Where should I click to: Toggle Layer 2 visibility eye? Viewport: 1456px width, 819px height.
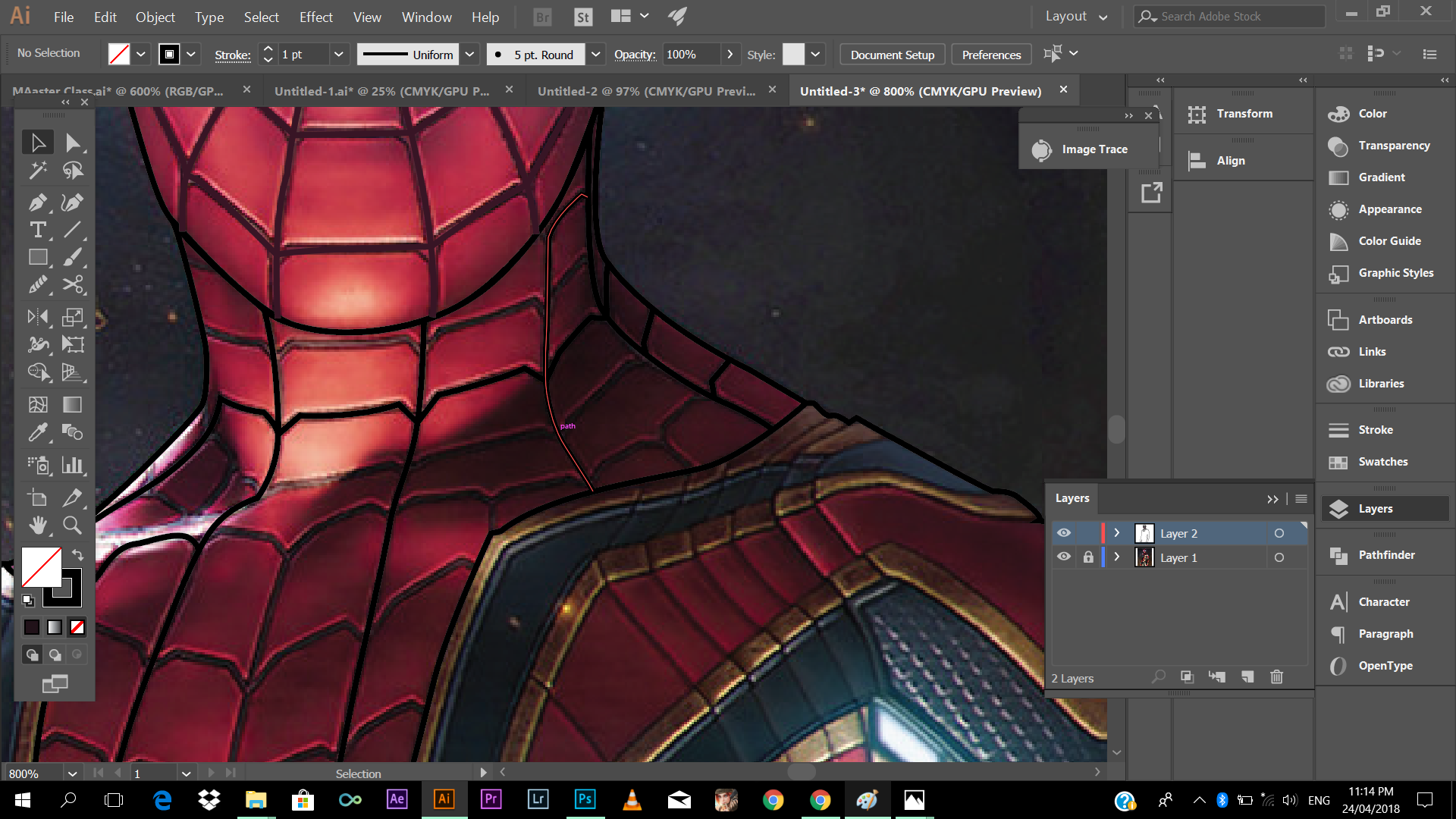(x=1064, y=533)
